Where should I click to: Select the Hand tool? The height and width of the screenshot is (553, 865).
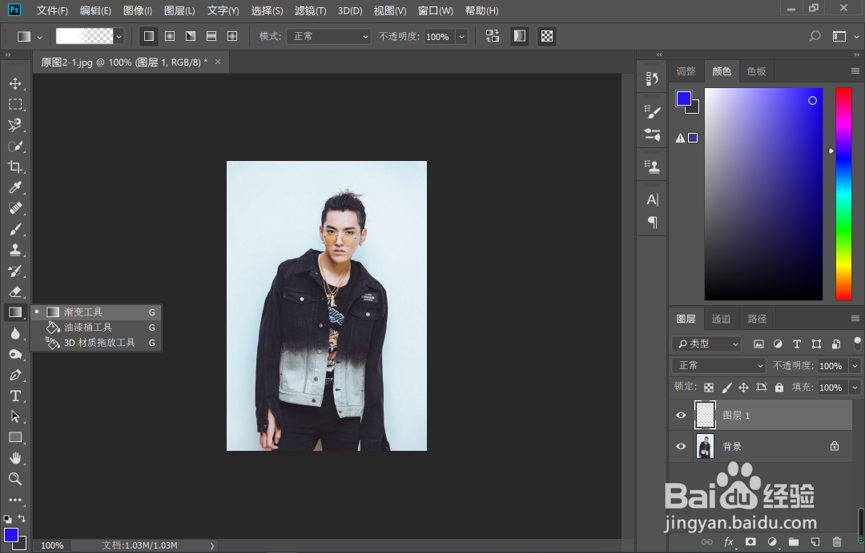(15, 458)
